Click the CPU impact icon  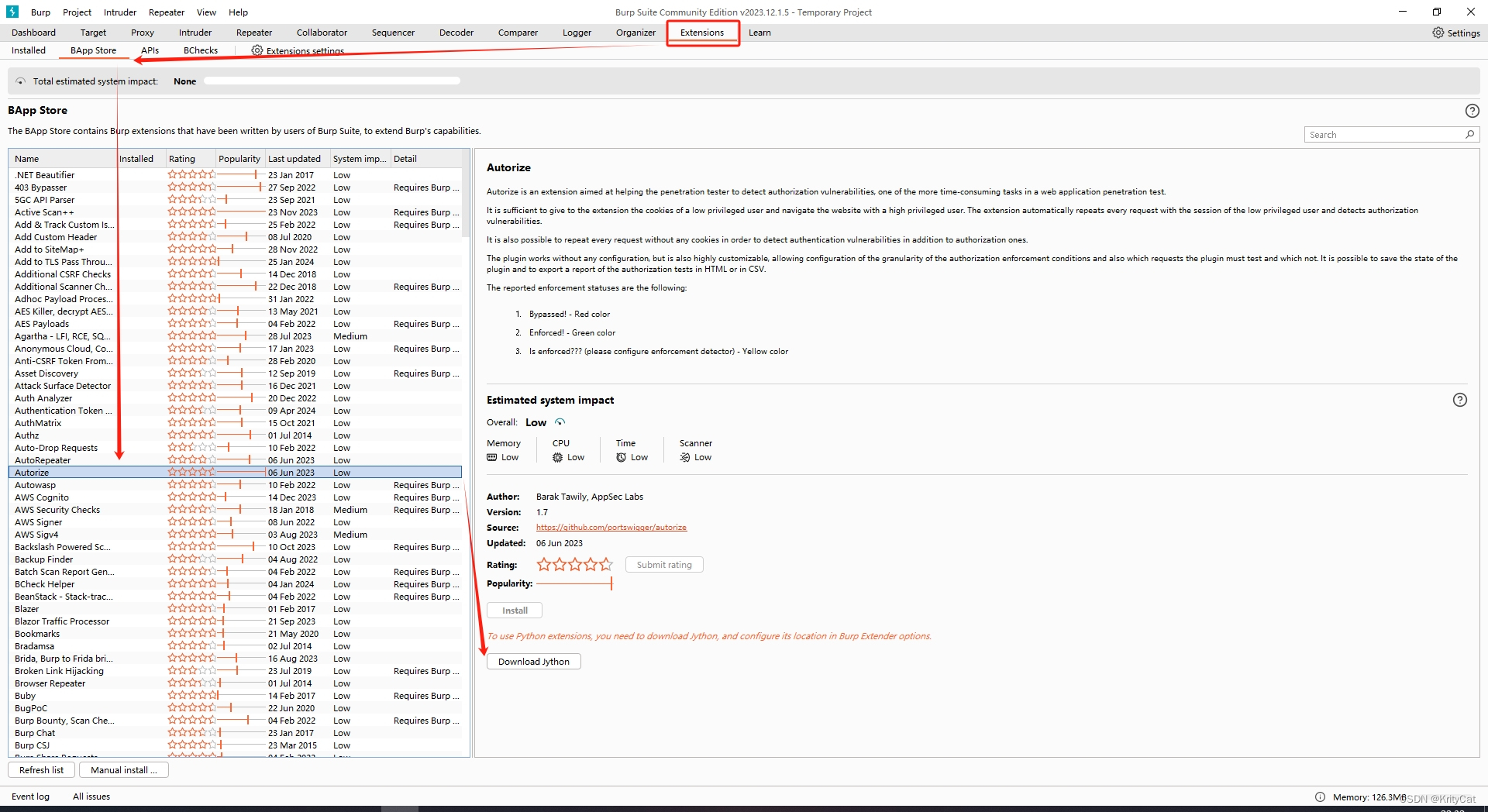point(557,457)
